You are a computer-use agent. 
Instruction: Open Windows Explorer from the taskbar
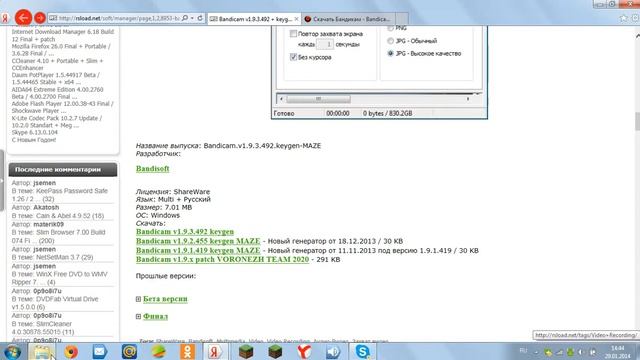pyautogui.click(x=42, y=352)
